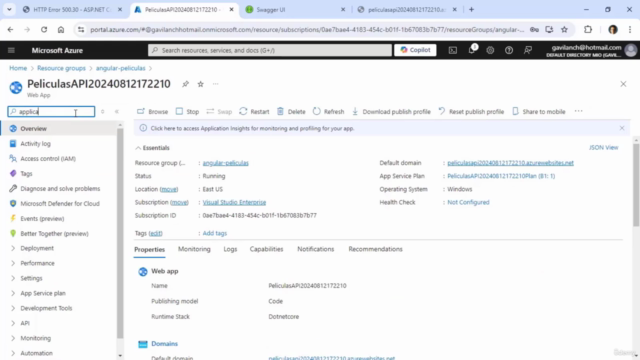640x360 pixels.
Task: Open portal settings gear
Action: 490,50
